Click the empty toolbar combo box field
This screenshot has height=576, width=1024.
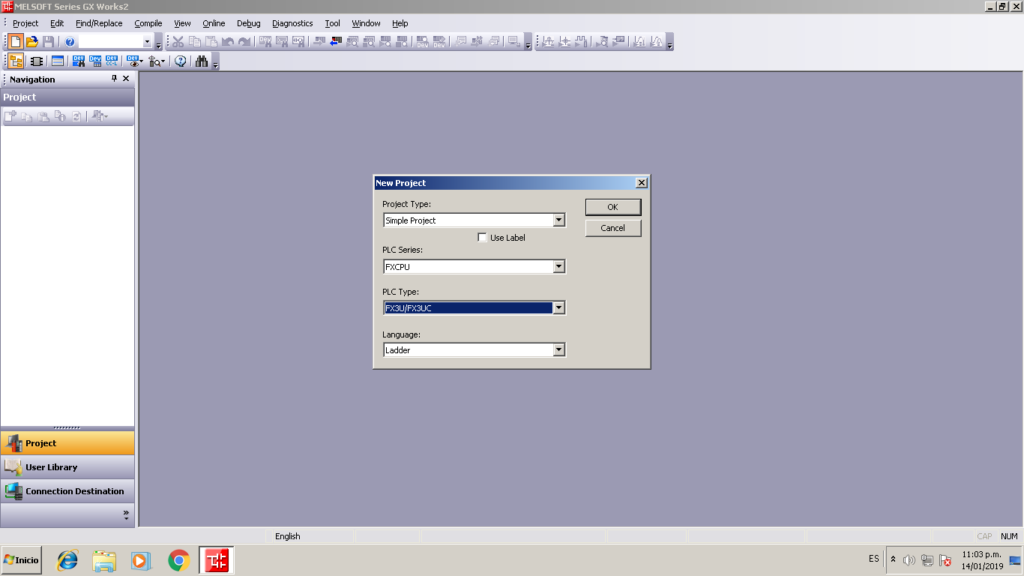[x=110, y=42]
